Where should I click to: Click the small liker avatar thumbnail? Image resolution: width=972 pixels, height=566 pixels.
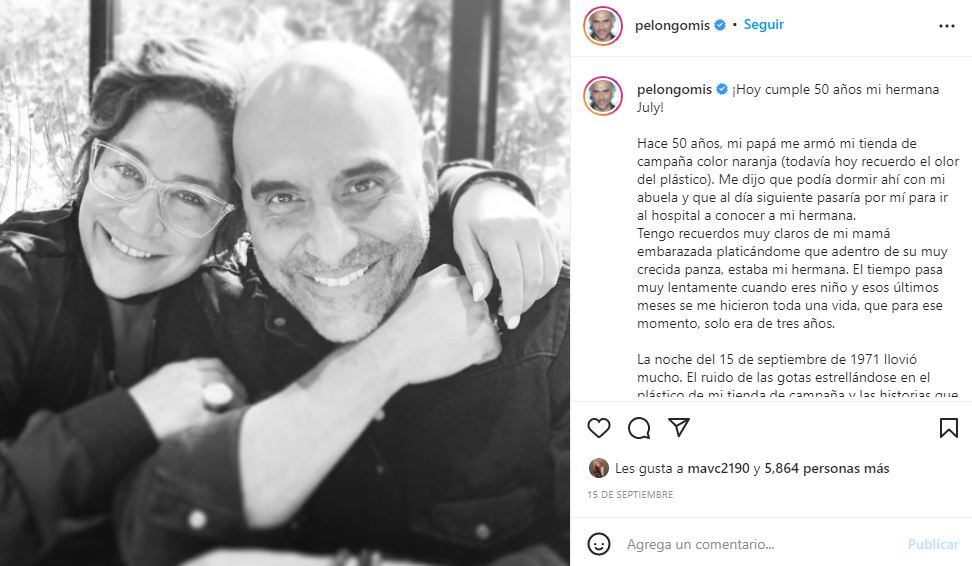point(598,468)
